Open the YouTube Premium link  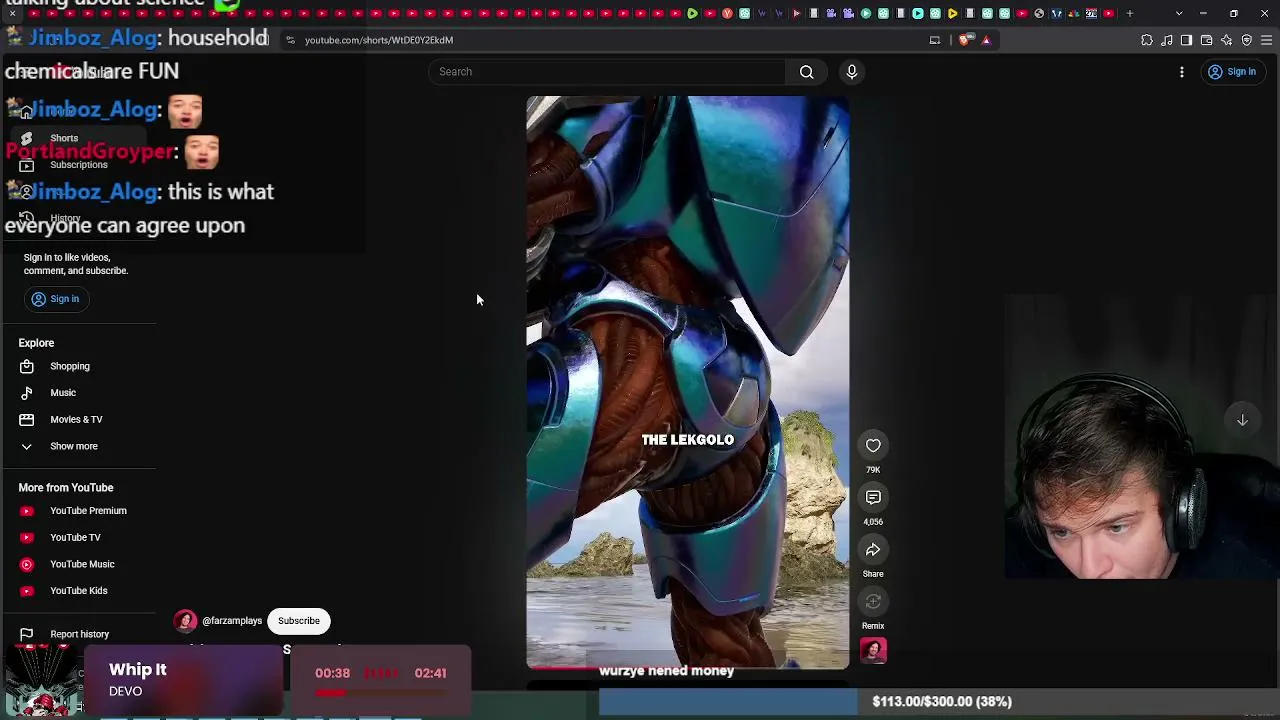coord(88,511)
